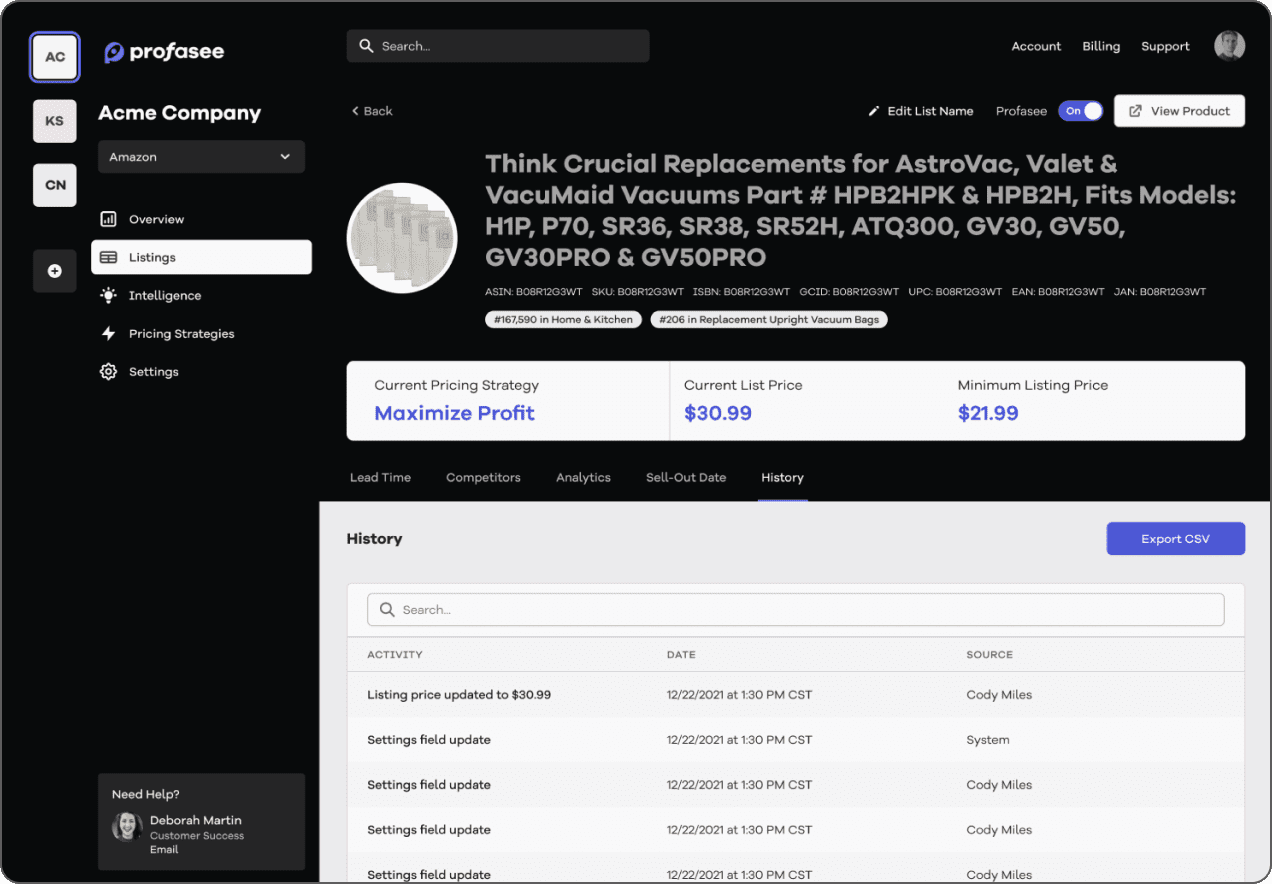Switch to the Sell-Out Date tab
The height and width of the screenshot is (884, 1272).
point(686,477)
